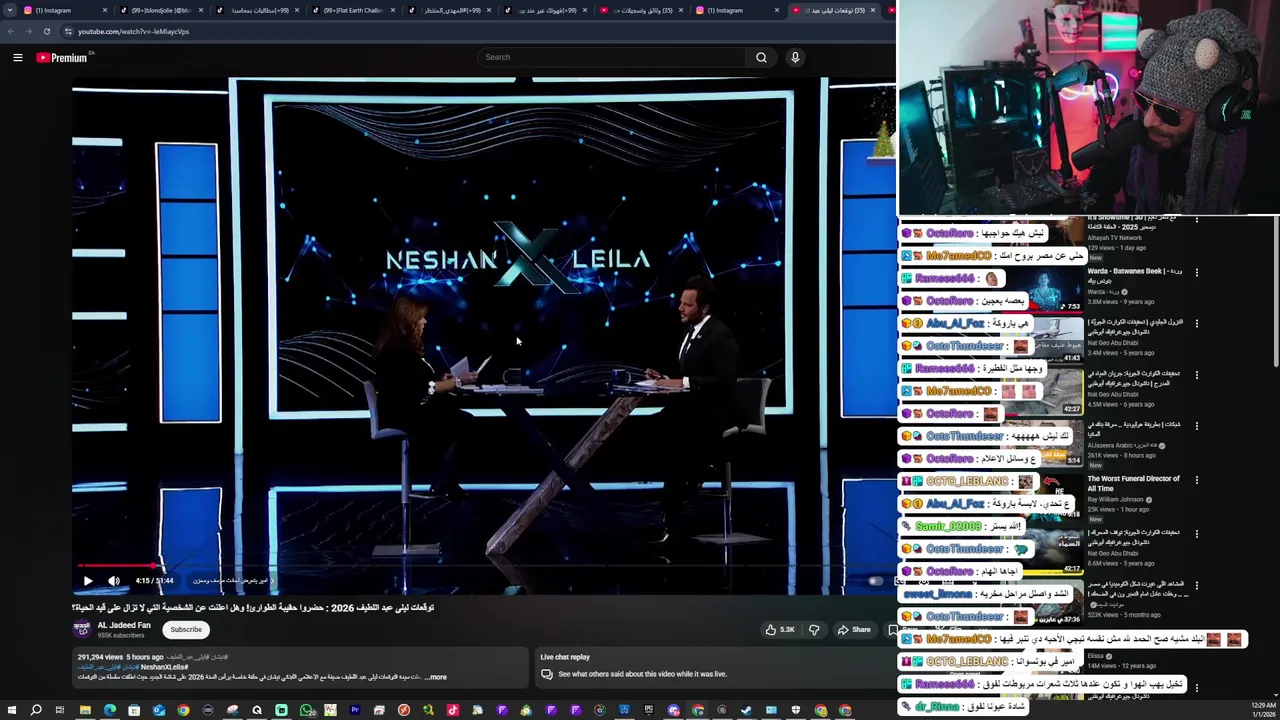
Task: Mute the video using the volume icon
Action: pyautogui.click(x=114, y=580)
